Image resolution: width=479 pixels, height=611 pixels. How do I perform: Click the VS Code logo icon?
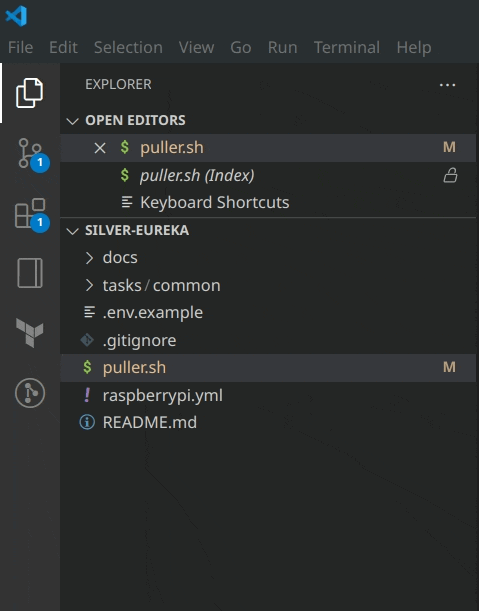point(16,16)
